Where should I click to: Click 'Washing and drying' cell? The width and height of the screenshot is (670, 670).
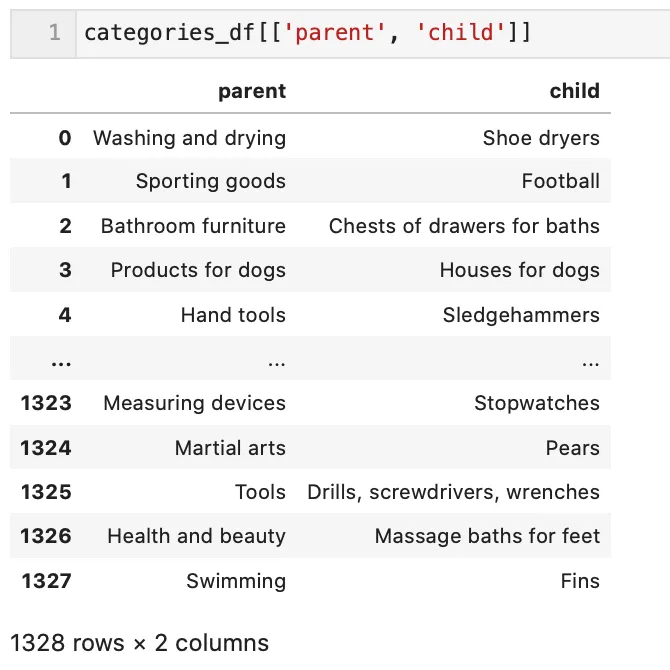click(x=189, y=138)
